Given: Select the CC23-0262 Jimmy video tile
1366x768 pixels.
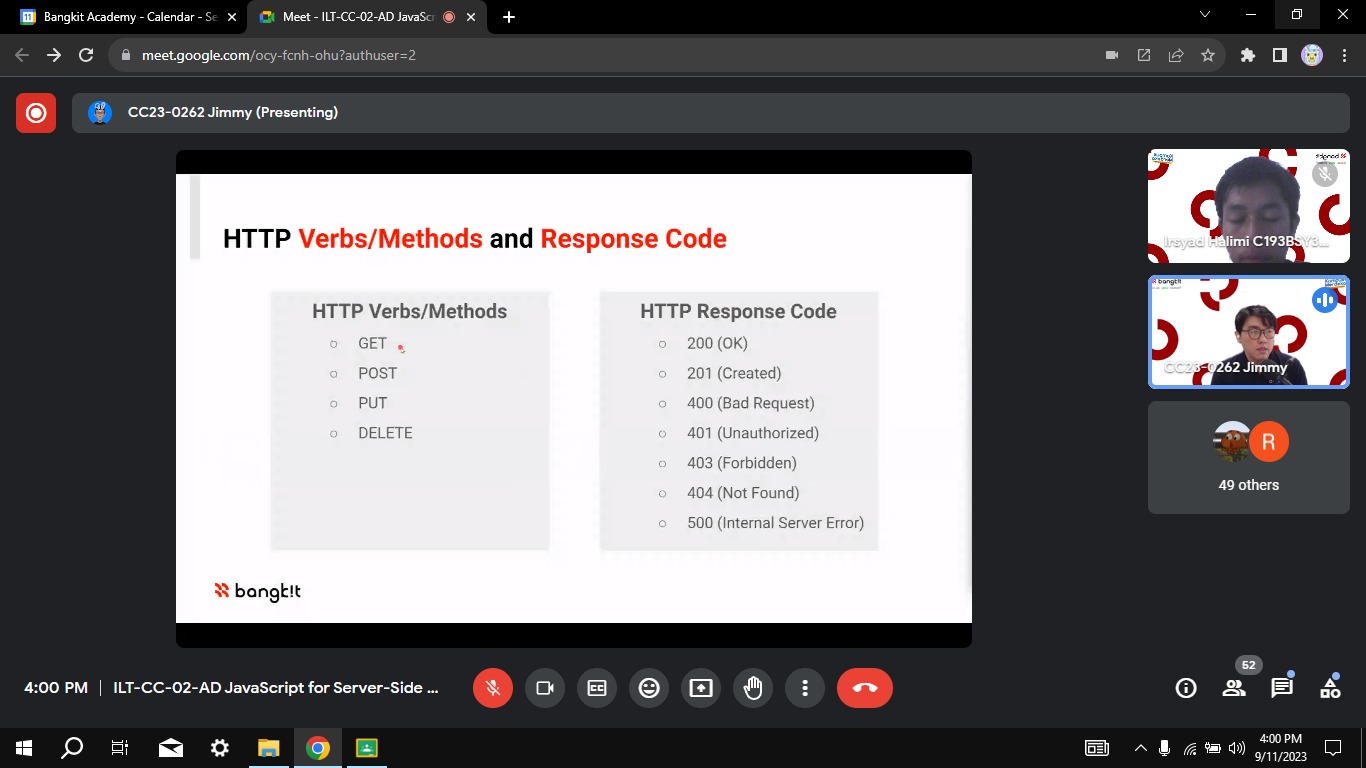Looking at the screenshot, I should click(x=1248, y=332).
